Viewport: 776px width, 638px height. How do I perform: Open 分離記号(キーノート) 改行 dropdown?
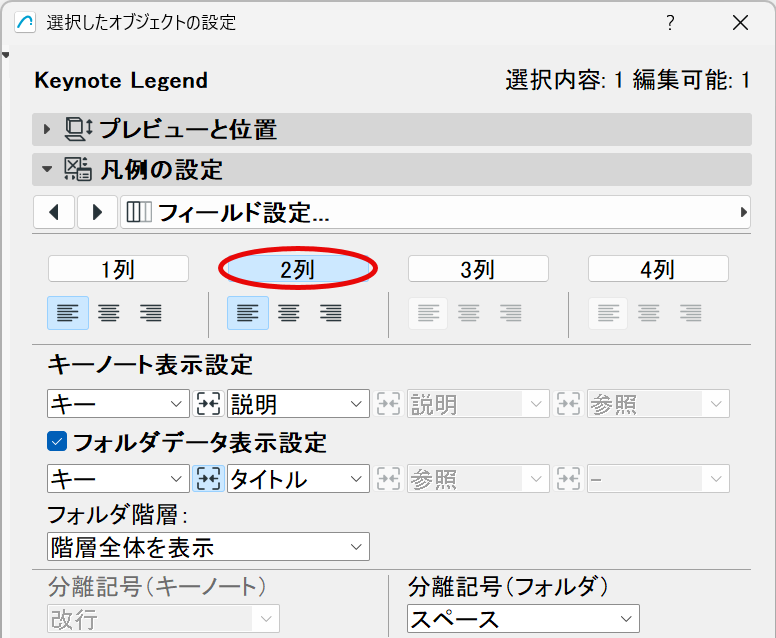(x=164, y=619)
